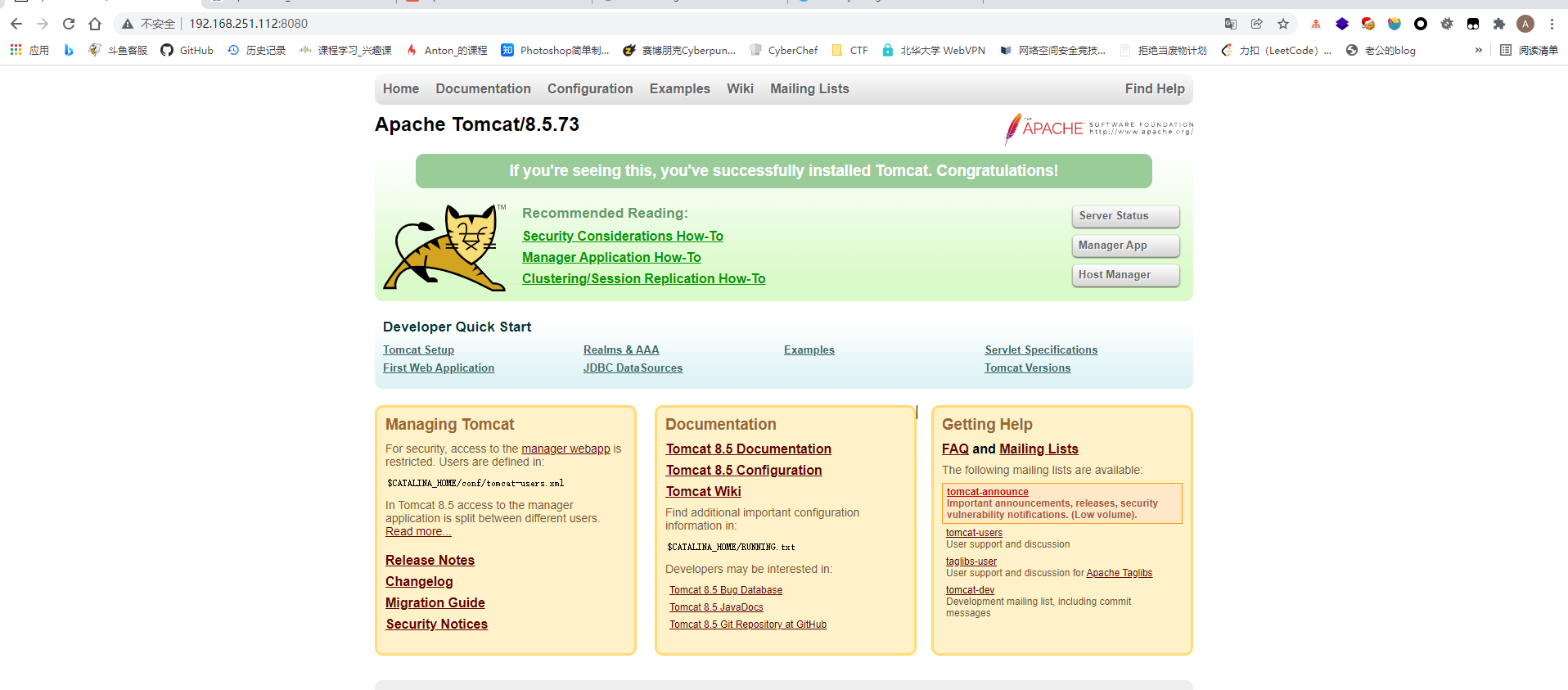The height and width of the screenshot is (690, 1568).
Task: Open Find Help in Tomcat navigation bar
Action: pyautogui.click(x=1155, y=88)
